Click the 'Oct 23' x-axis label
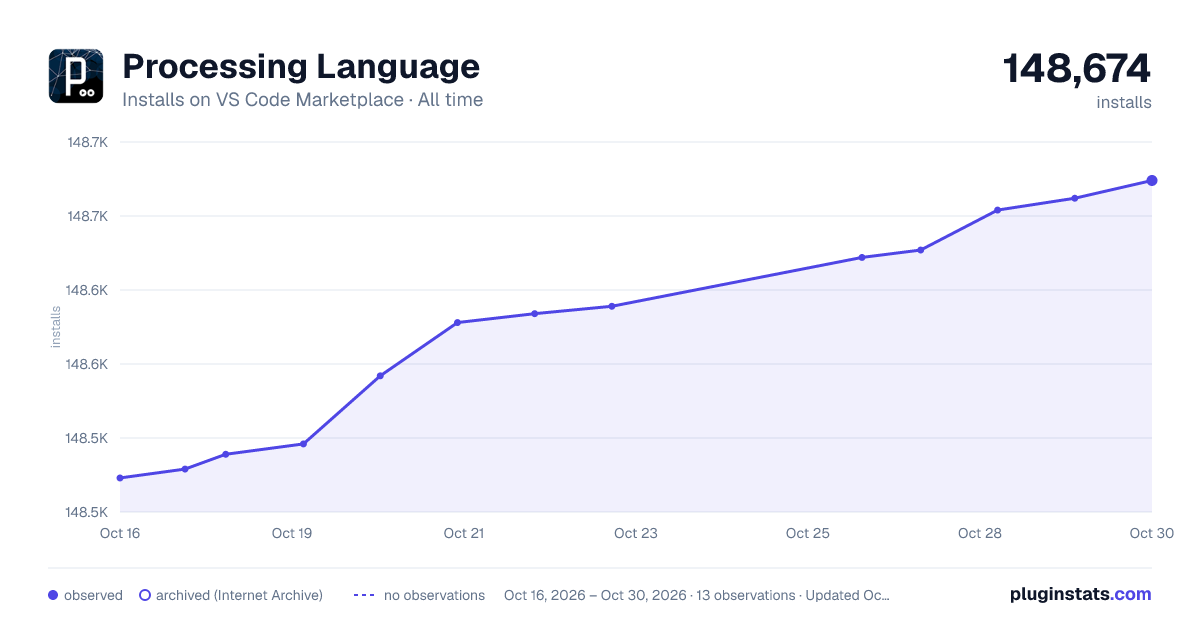Image resolution: width=1200 pixels, height=630 pixels. tap(636, 533)
